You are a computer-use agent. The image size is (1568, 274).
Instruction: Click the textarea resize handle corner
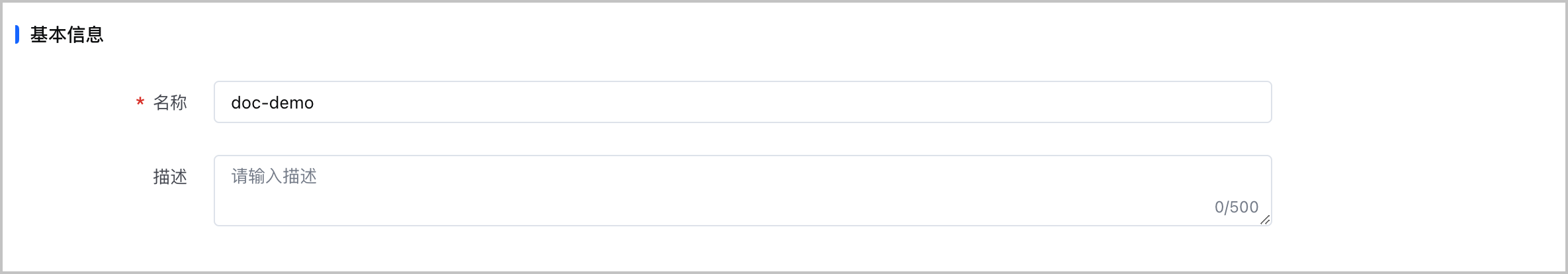coord(1265,220)
